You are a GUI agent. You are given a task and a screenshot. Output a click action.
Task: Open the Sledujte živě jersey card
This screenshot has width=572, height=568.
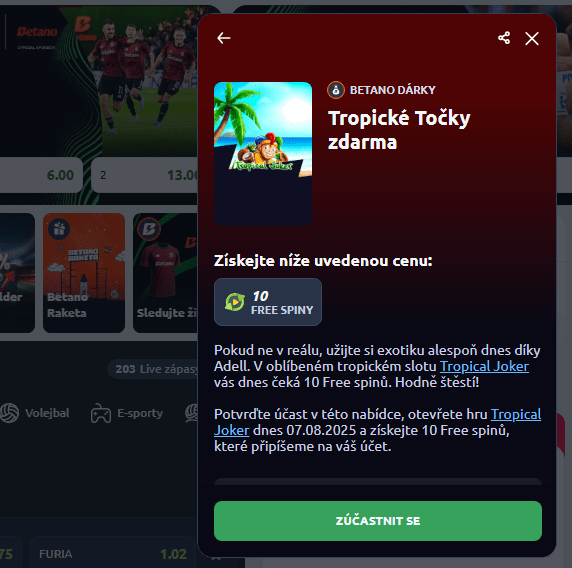click(x=165, y=273)
